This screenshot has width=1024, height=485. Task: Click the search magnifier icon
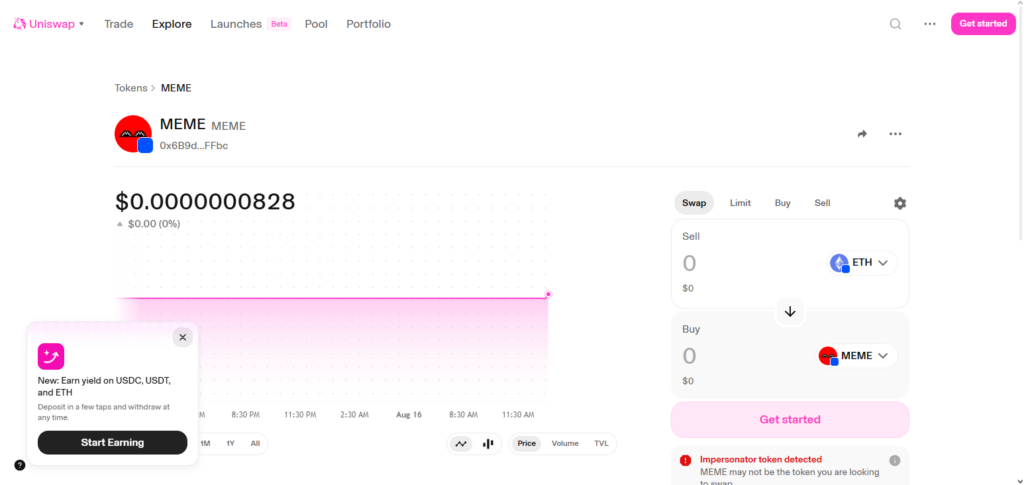(x=895, y=24)
